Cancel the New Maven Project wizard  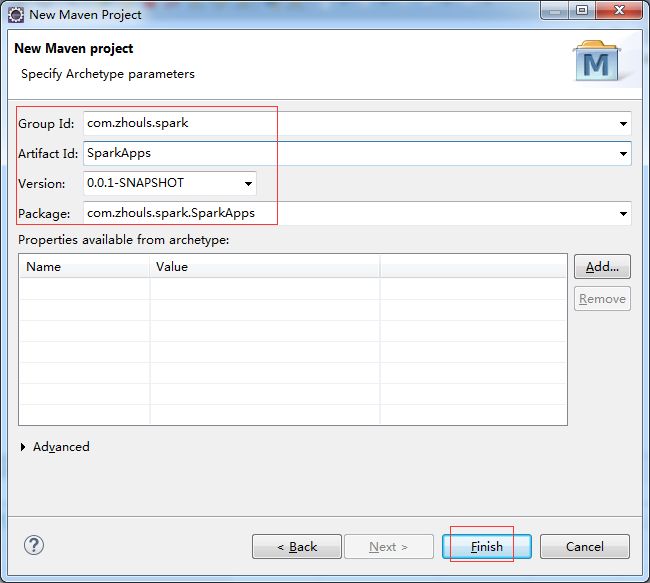[x=585, y=547]
